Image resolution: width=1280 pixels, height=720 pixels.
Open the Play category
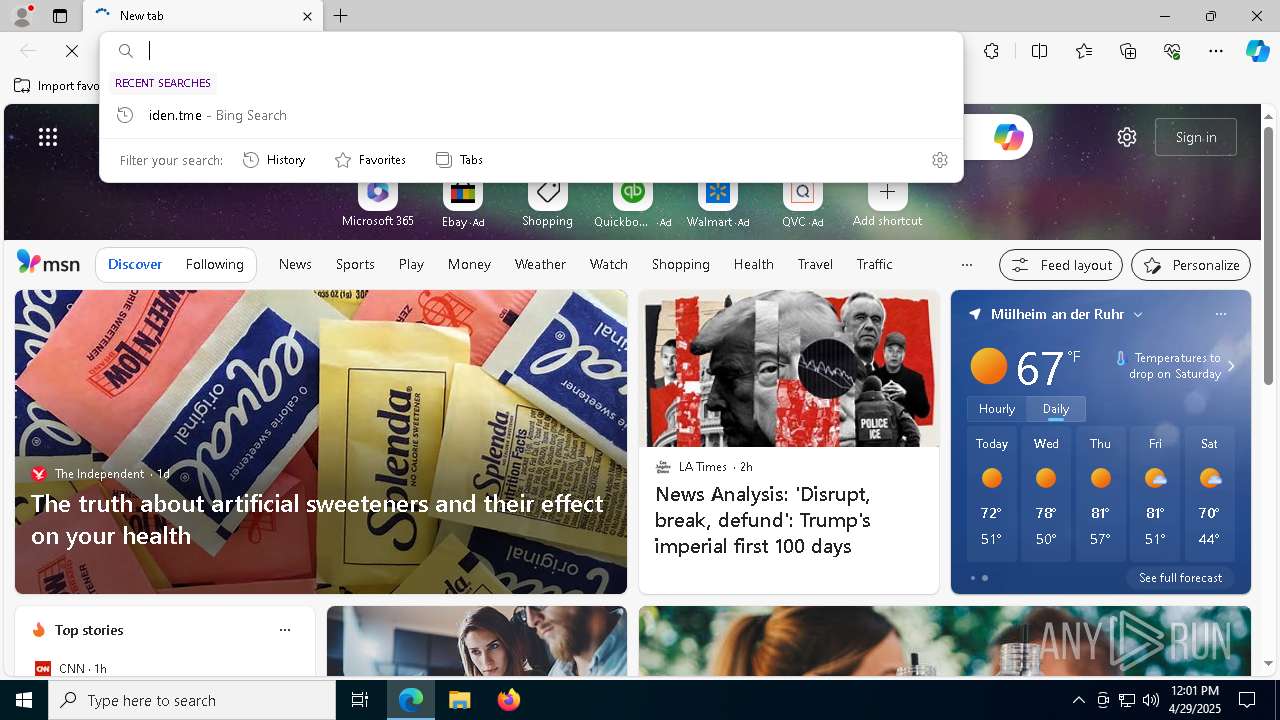coord(411,265)
